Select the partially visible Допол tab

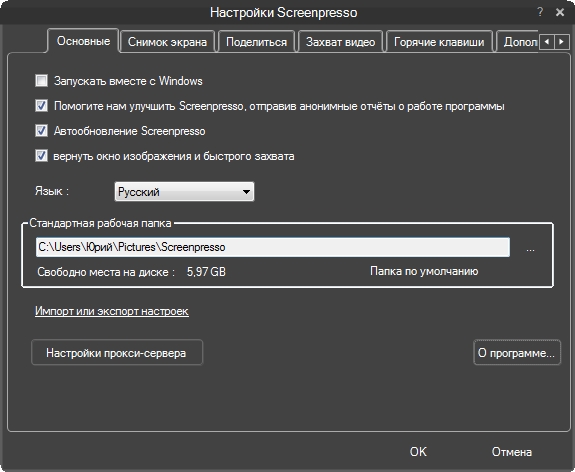[x=518, y=42]
